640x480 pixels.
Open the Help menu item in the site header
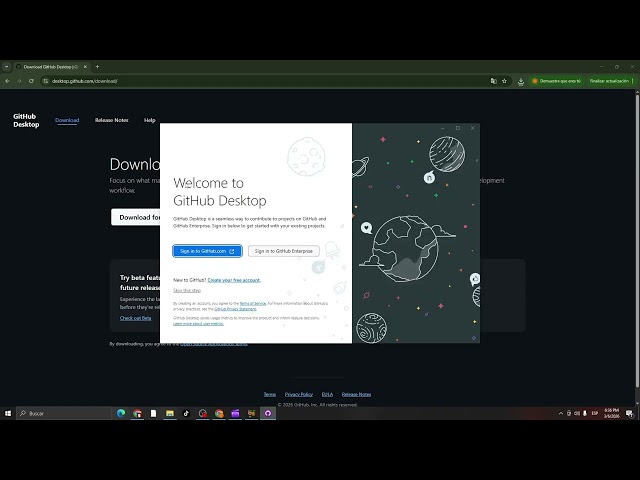click(x=149, y=120)
